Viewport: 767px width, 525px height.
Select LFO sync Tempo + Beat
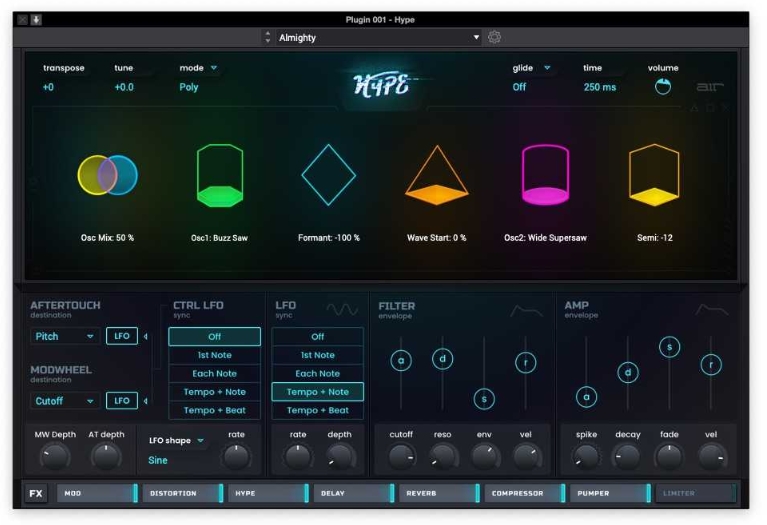(x=317, y=410)
